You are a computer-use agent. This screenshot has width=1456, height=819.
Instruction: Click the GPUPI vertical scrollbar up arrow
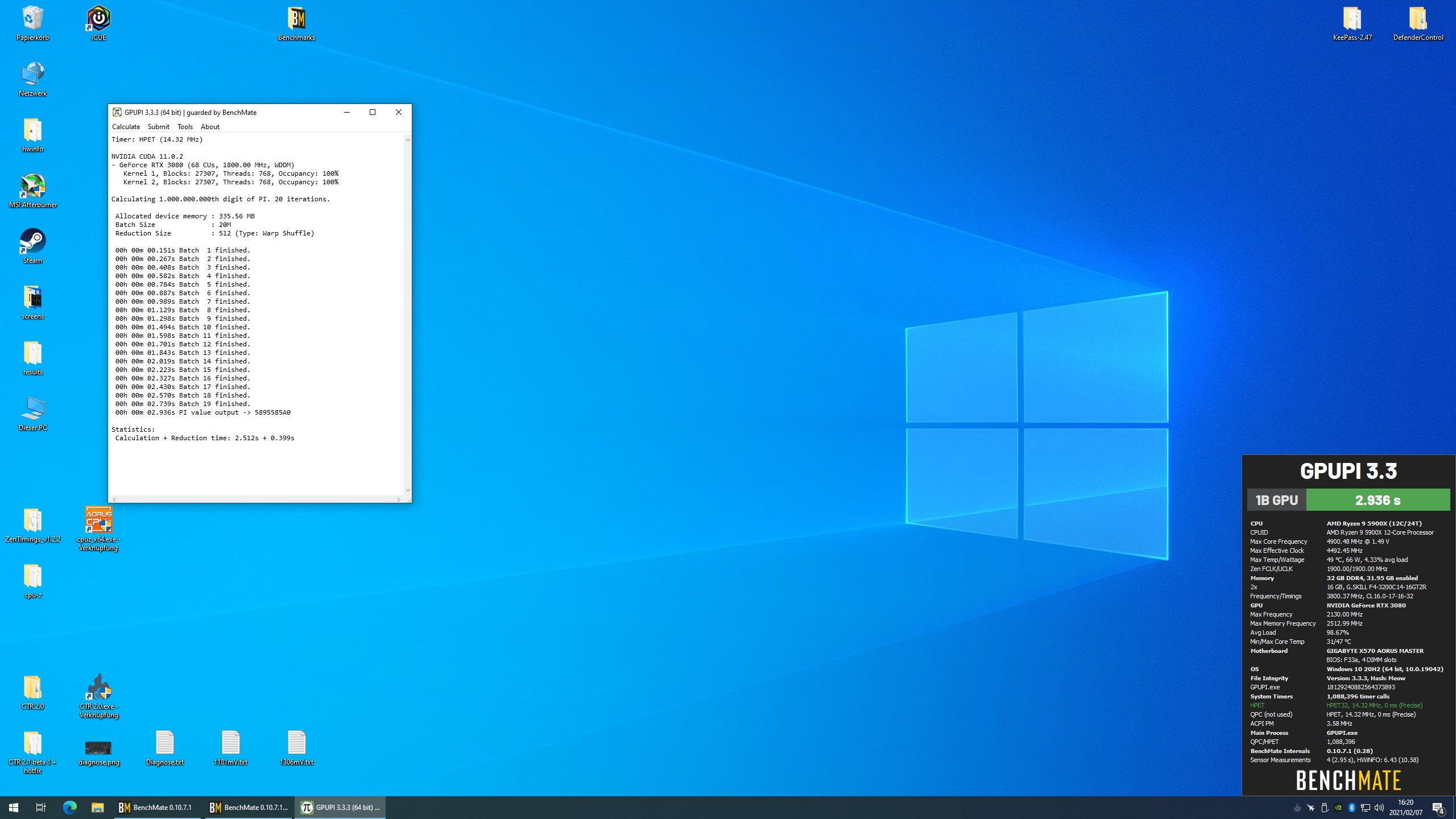[408, 139]
